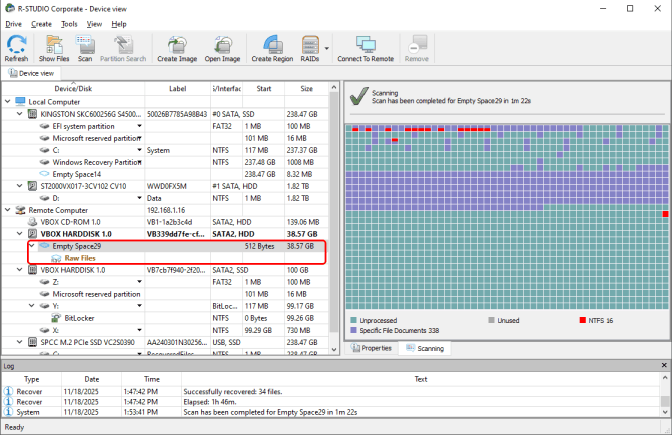Open the Tools menu
The image size is (672, 435).
coord(68,23)
